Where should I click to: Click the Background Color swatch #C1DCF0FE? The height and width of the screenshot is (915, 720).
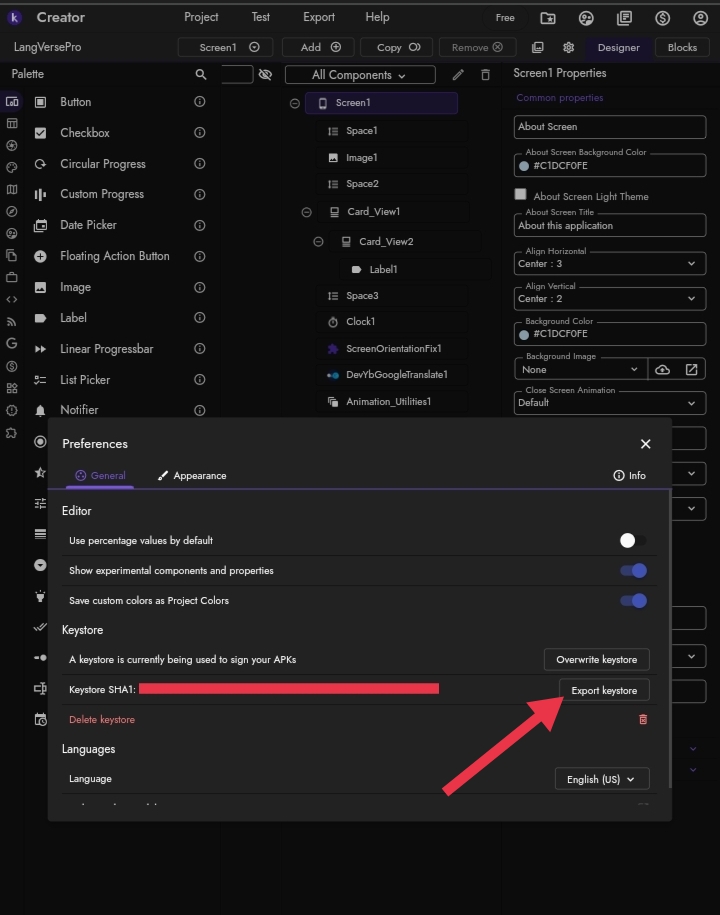[523, 333]
